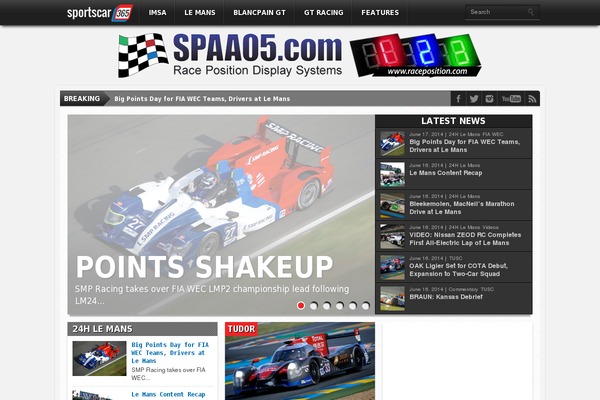The height and width of the screenshot is (400, 600).
Task: Open Nissan ZEOD RC video thumbnail
Action: pos(392,236)
